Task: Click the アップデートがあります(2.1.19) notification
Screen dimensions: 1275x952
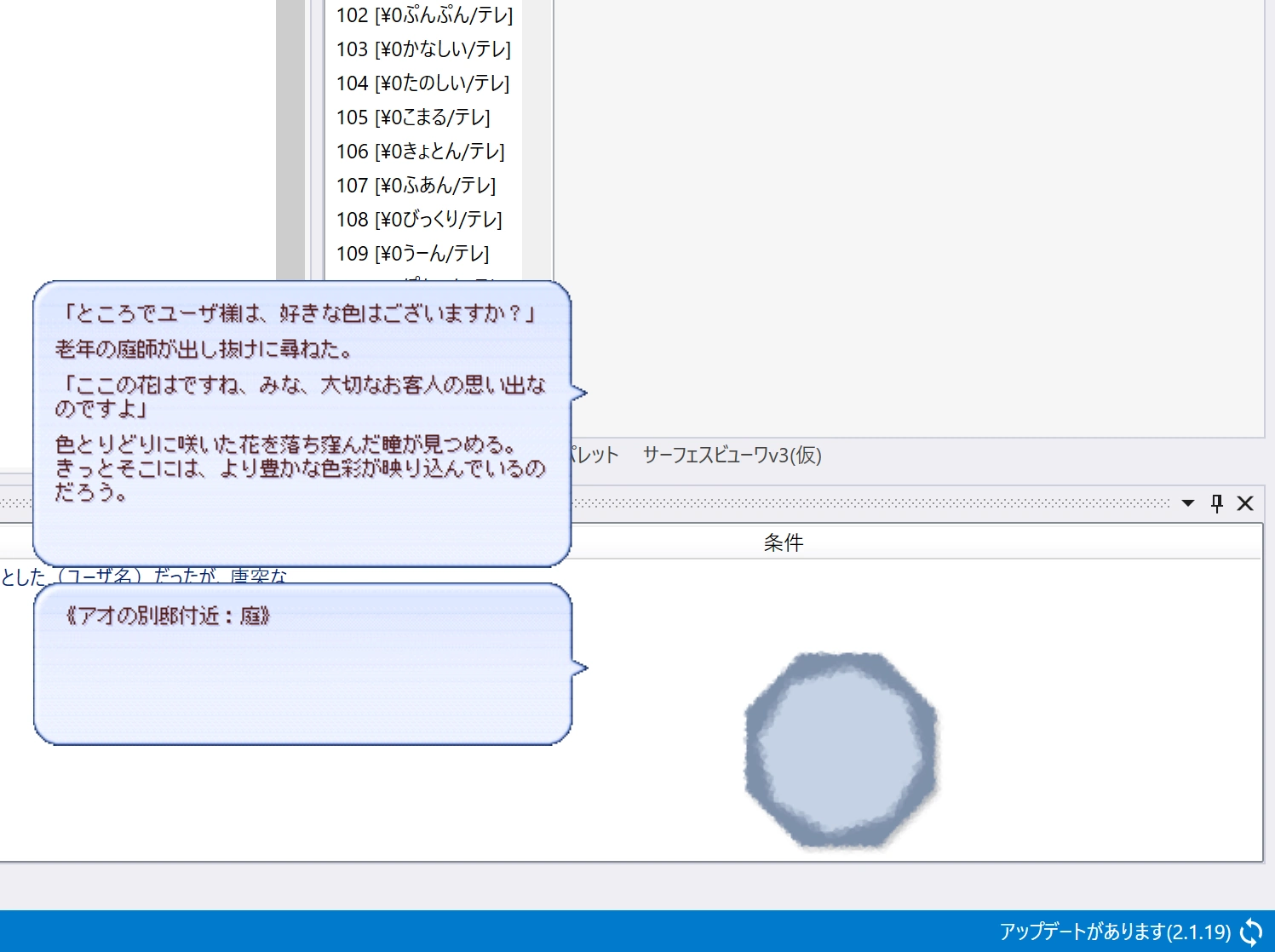Action: click(x=1114, y=932)
